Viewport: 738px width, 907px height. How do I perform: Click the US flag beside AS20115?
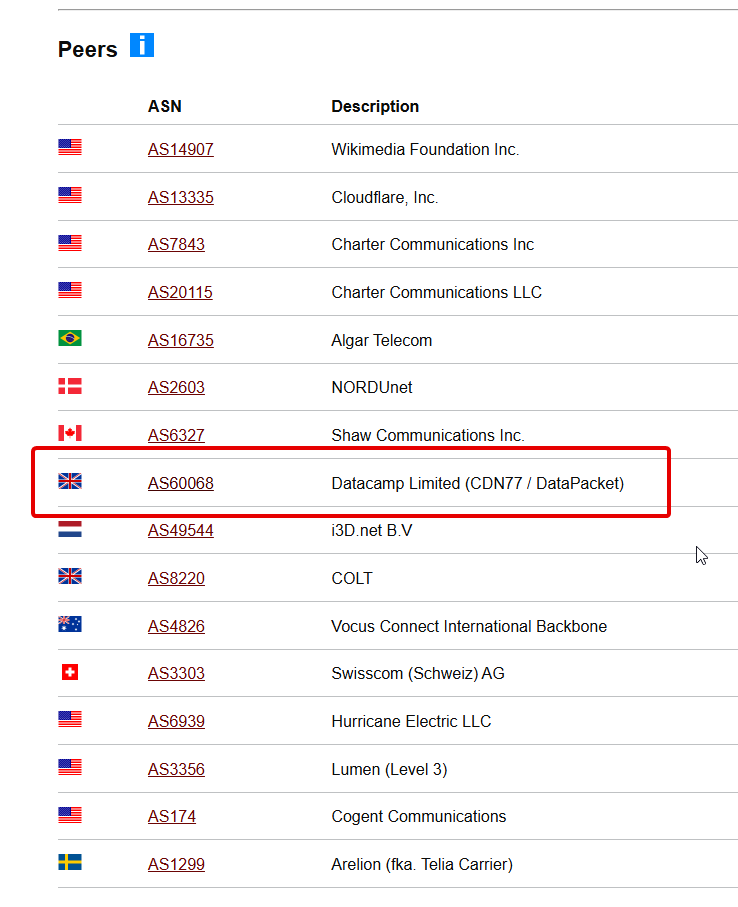[x=70, y=290]
